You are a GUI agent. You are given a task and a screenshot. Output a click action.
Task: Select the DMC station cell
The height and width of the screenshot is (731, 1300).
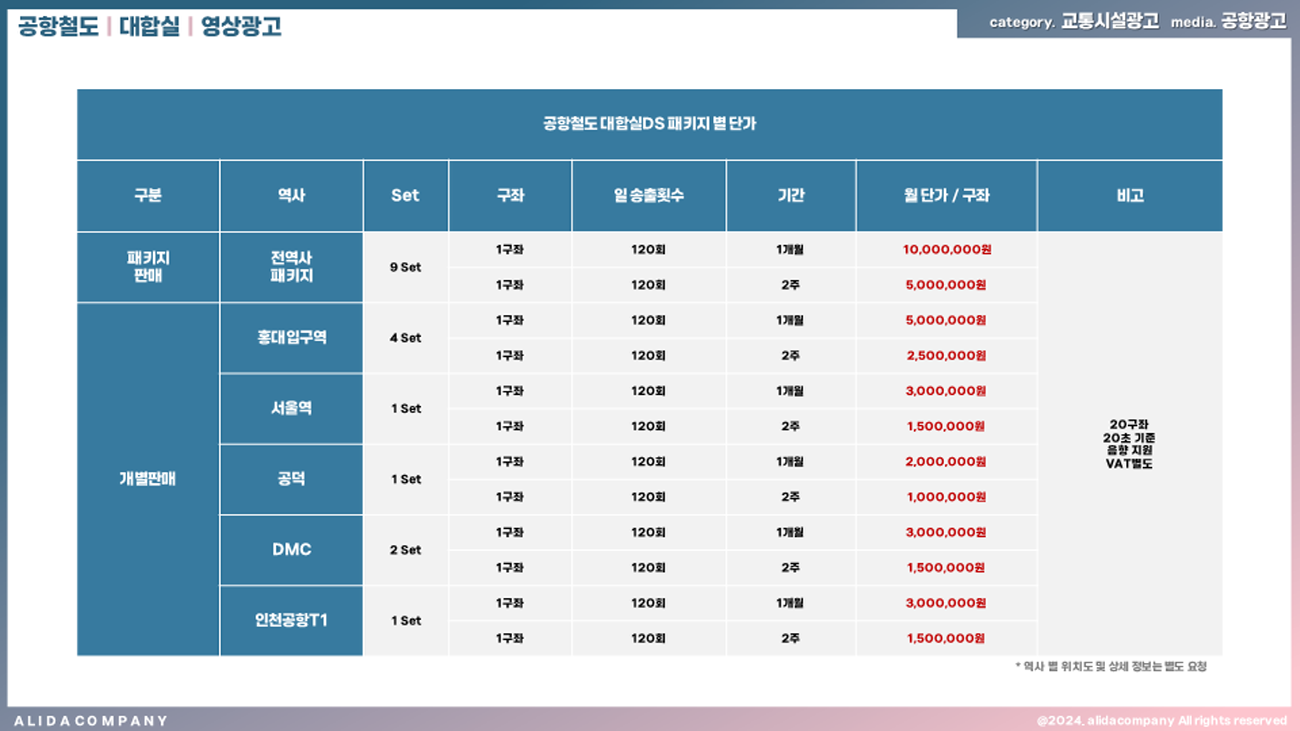pos(291,550)
